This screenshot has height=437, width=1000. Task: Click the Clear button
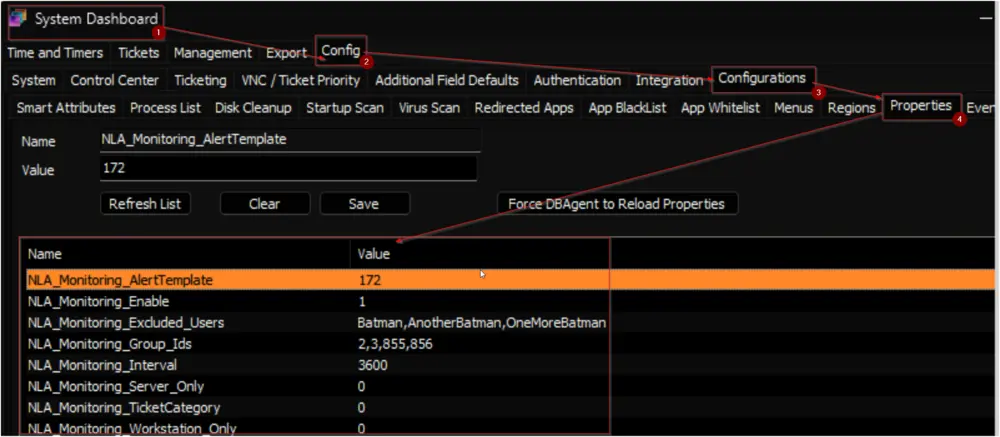pos(265,204)
